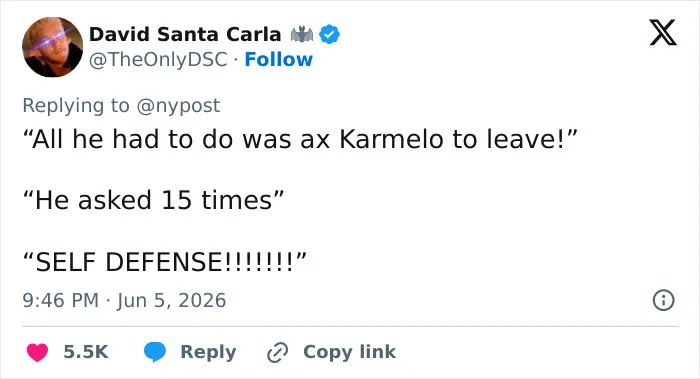Open the @nypost mention link
This screenshot has height=379, width=700.
178,106
